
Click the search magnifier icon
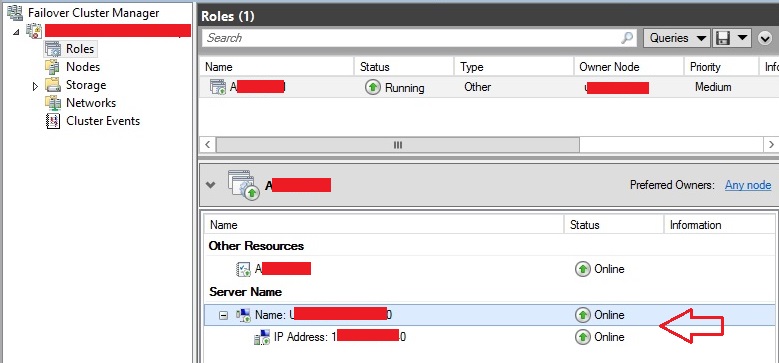(x=628, y=38)
